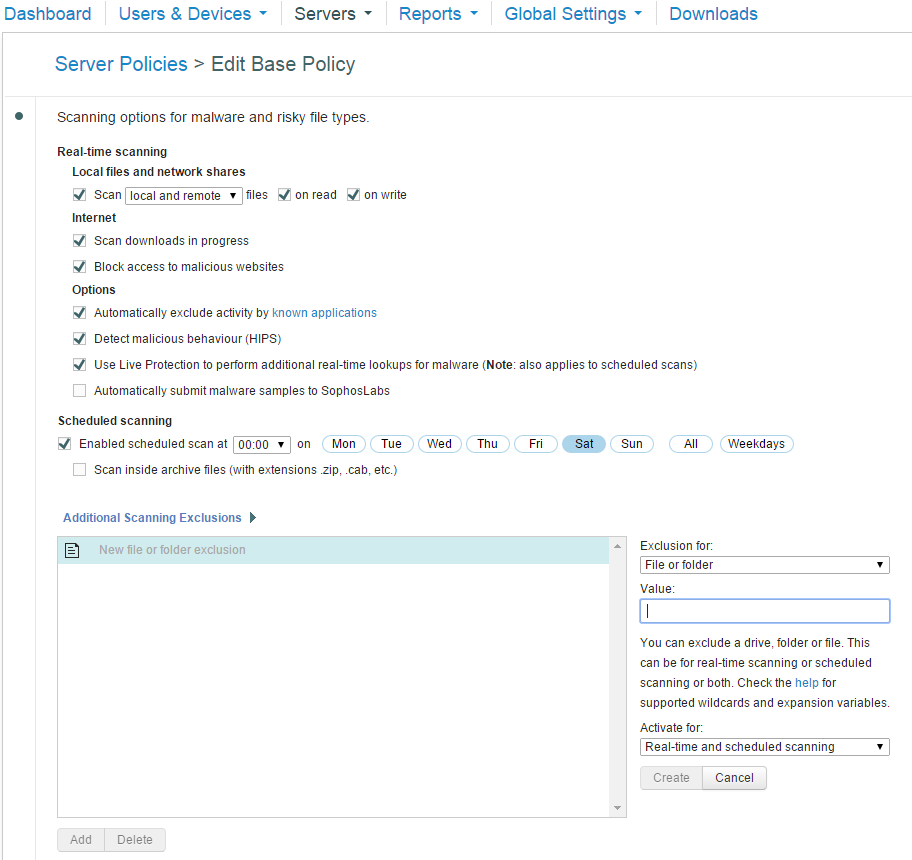Expand Additional Scanning Exclusions arrow
Screen dimensions: 912x860
tap(253, 518)
